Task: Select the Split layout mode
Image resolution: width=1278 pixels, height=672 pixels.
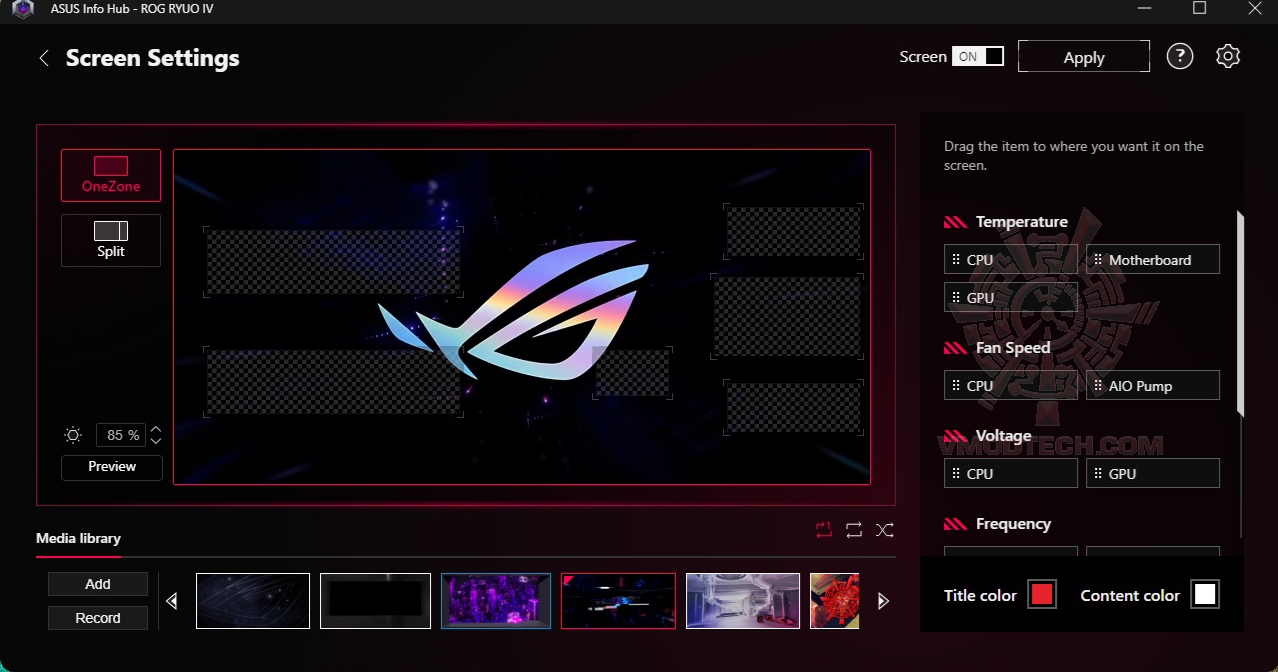Action: tap(111, 240)
